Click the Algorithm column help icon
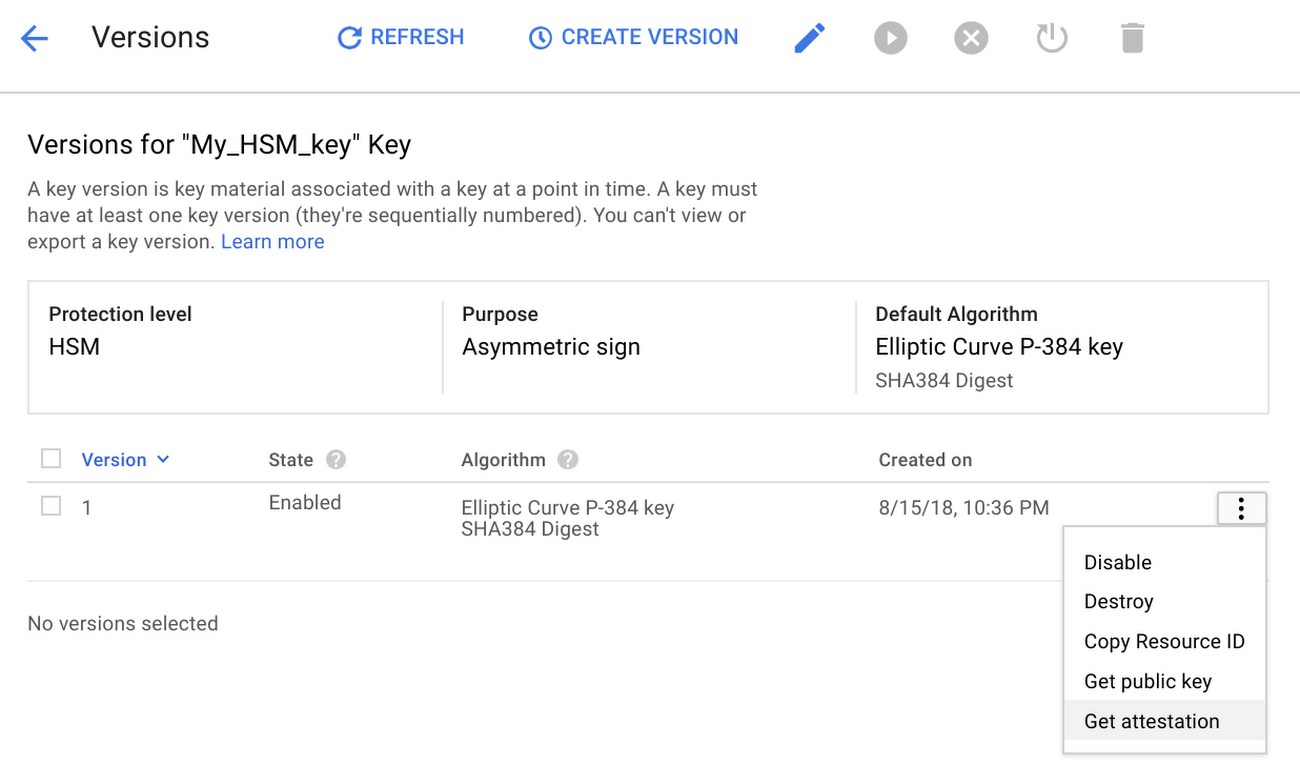Viewport: 1300px width, 784px height. [568, 460]
